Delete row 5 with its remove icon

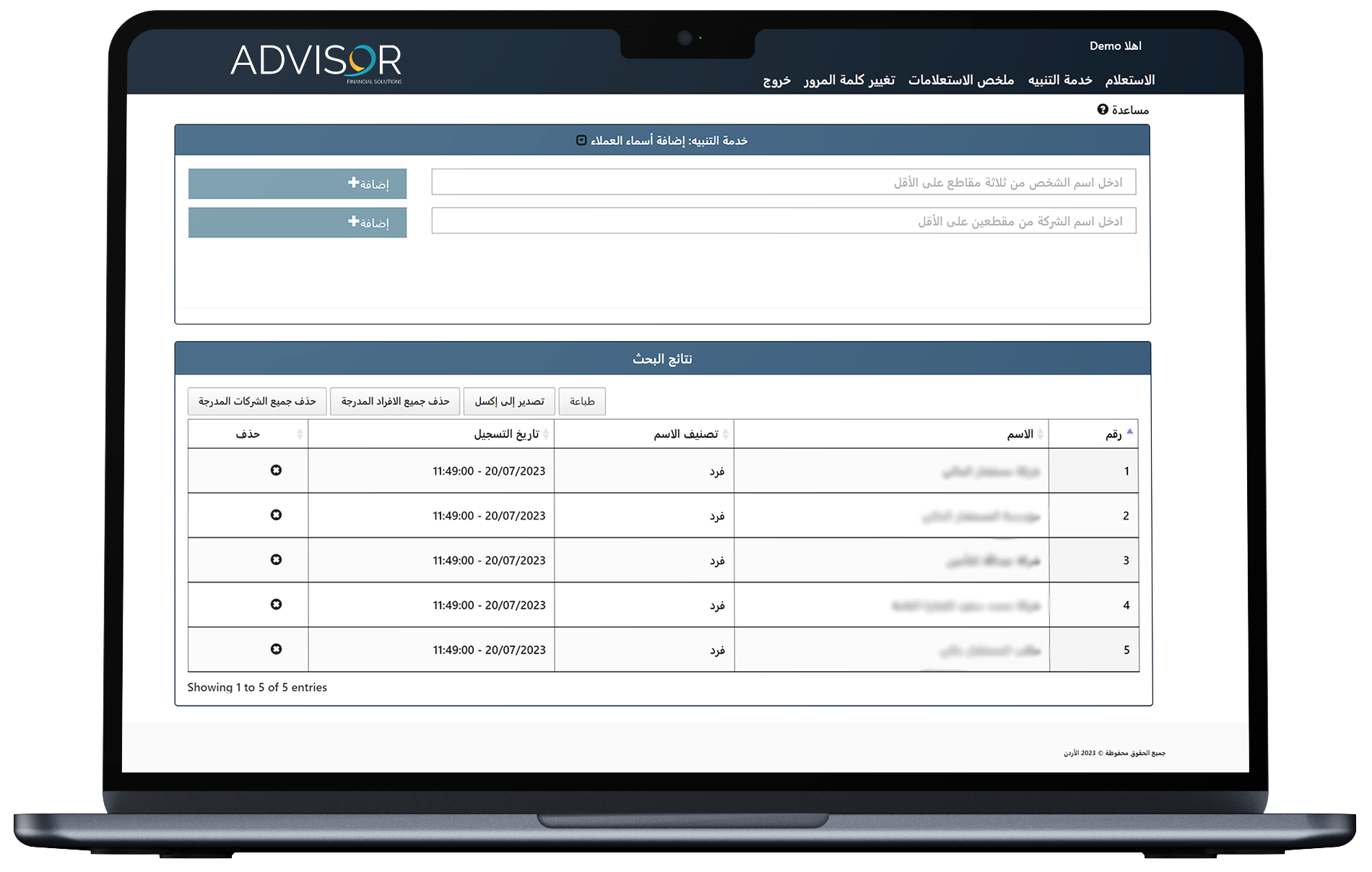(276, 649)
